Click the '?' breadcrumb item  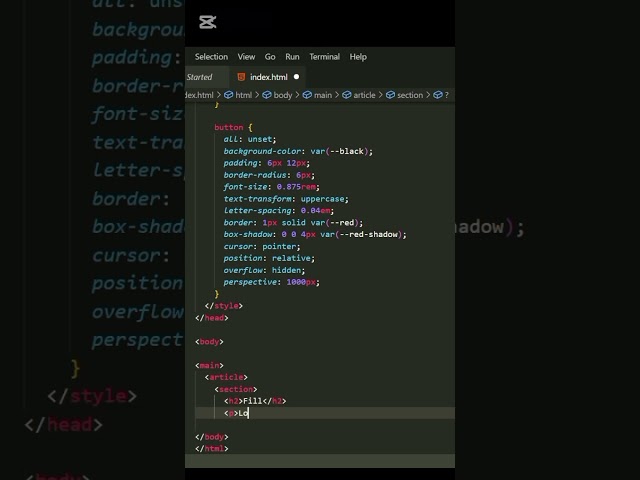pyautogui.click(x=447, y=95)
